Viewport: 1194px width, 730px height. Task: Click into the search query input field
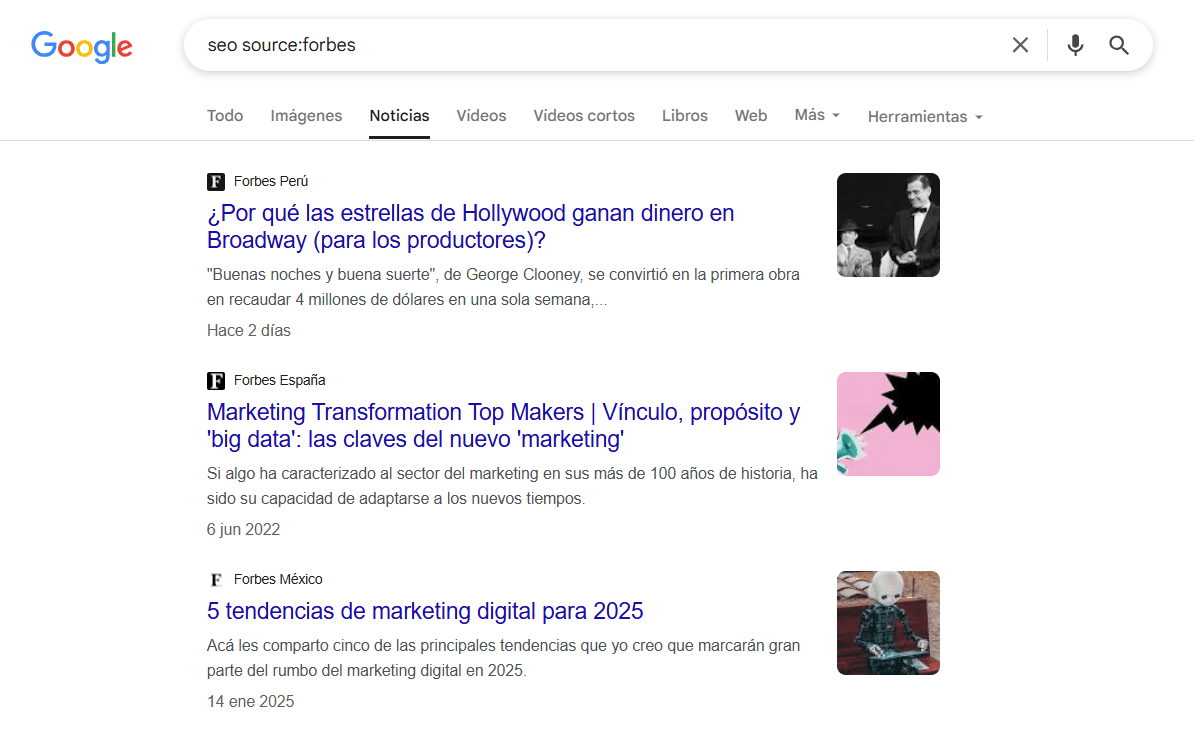click(590, 45)
